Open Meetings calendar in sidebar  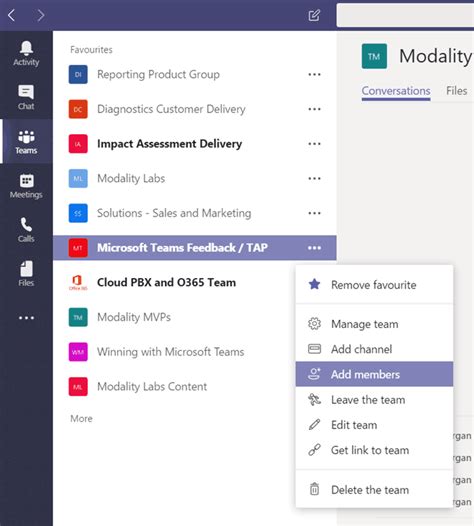tap(26, 186)
